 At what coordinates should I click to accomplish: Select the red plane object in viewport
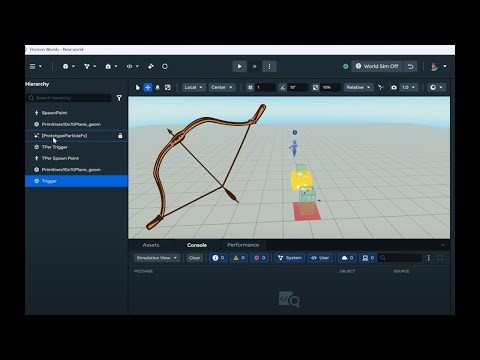pyautogui.click(x=307, y=211)
